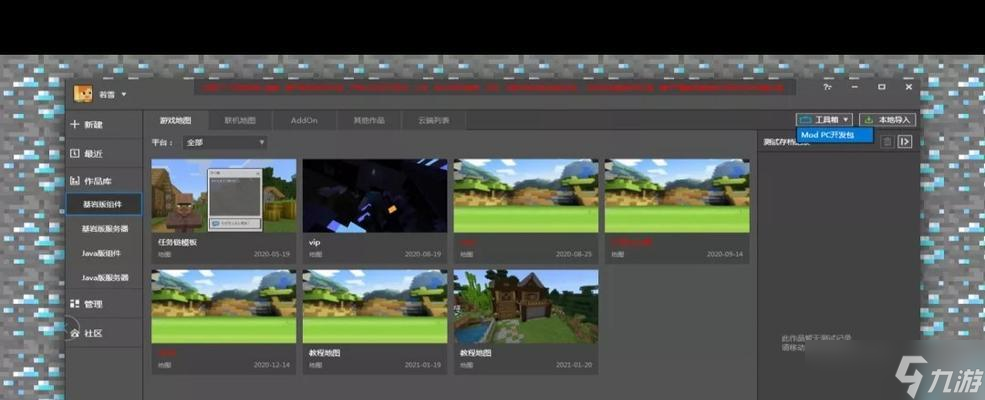Maximize the studio window
985x400 pixels.
click(882, 87)
